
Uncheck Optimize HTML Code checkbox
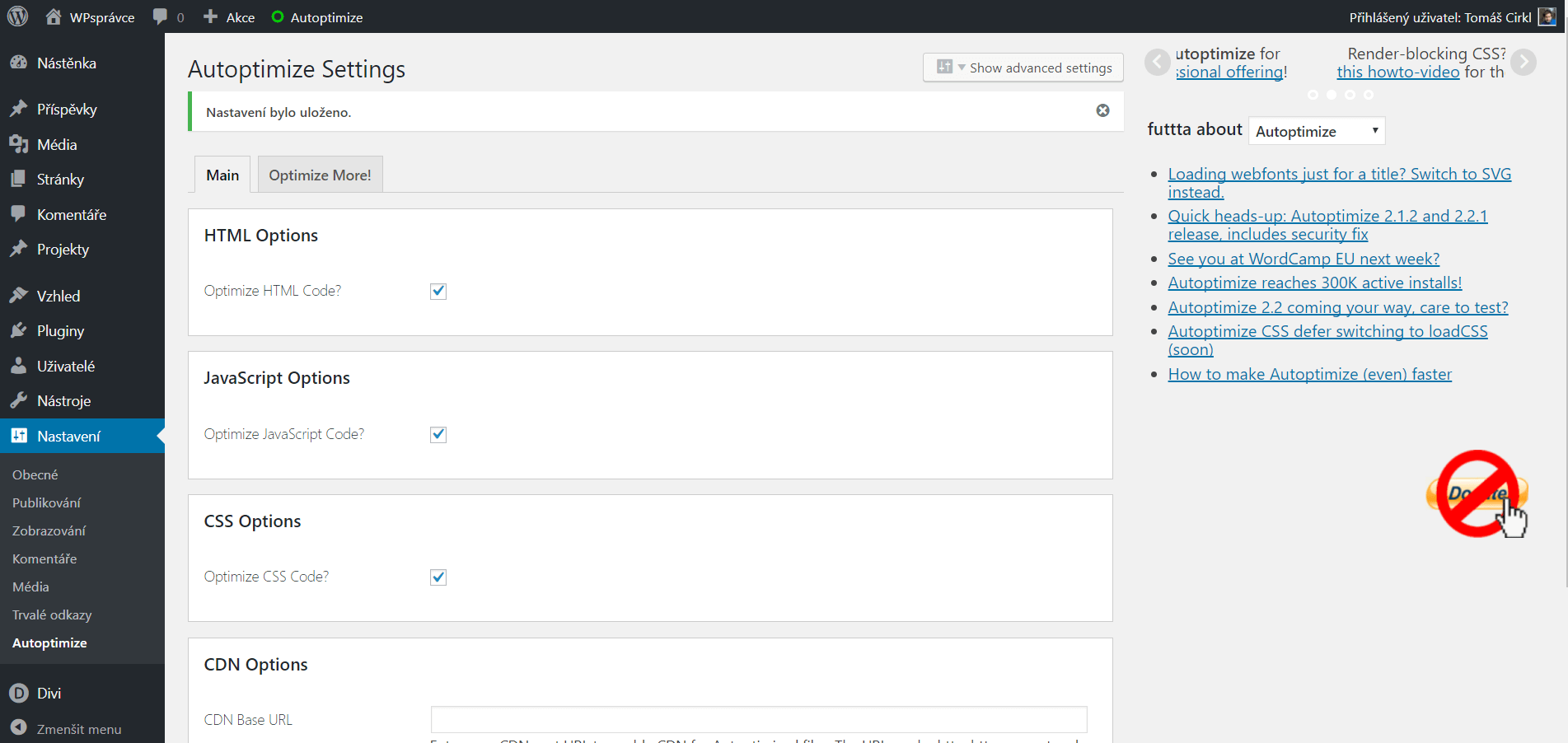click(x=438, y=291)
